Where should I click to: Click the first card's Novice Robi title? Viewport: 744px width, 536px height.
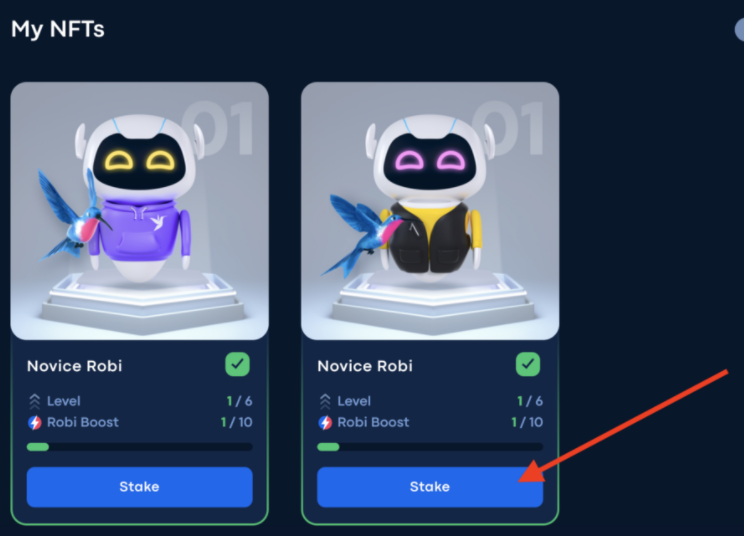[74, 366]
